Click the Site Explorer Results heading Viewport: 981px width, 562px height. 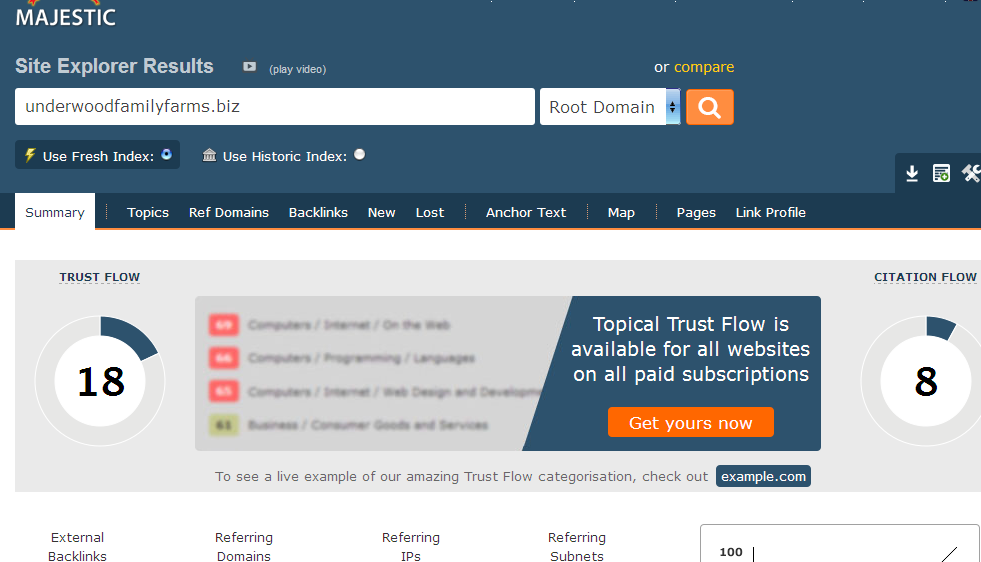point(114,66)
